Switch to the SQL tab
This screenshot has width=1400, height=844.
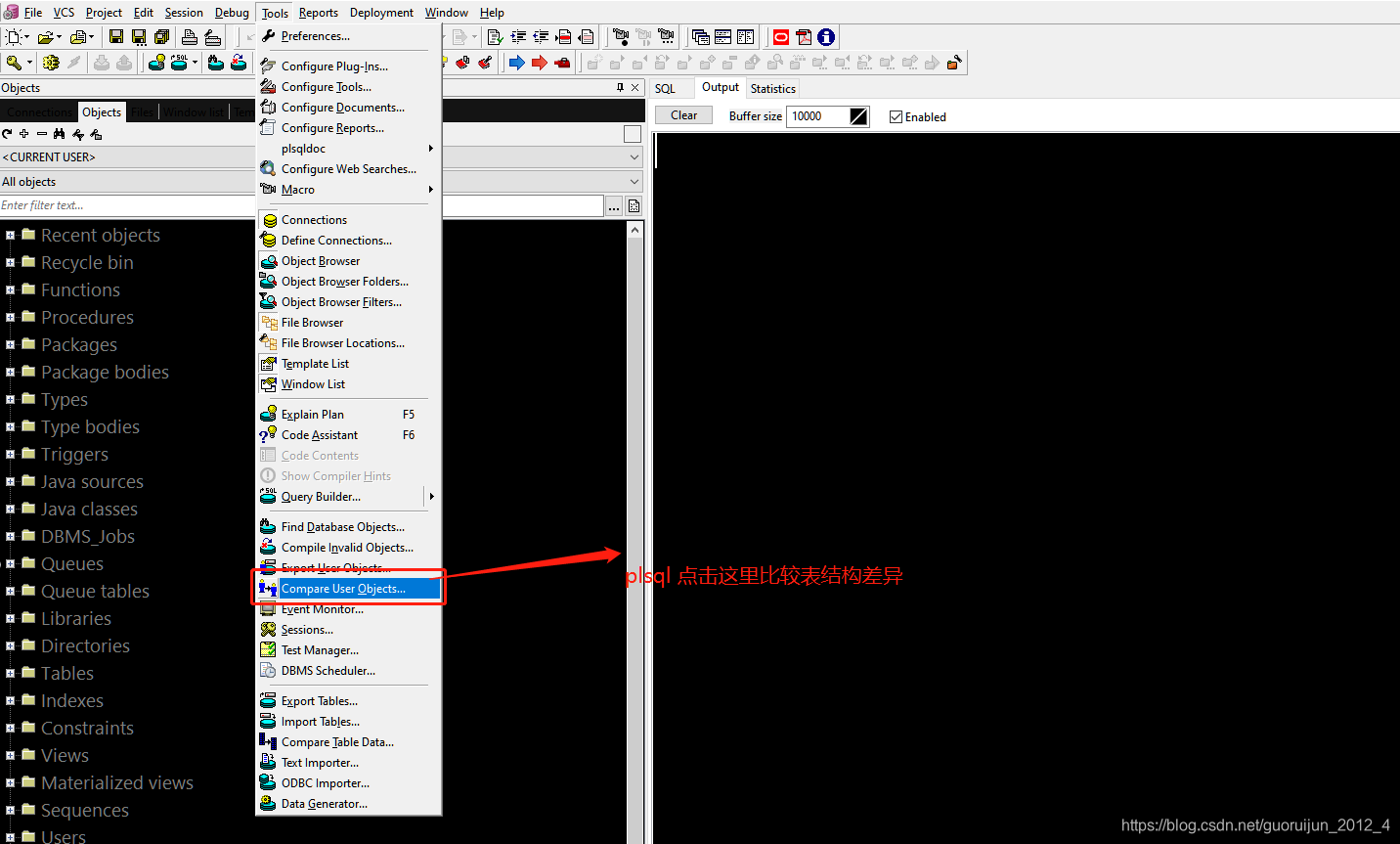(x=665, y=88)
